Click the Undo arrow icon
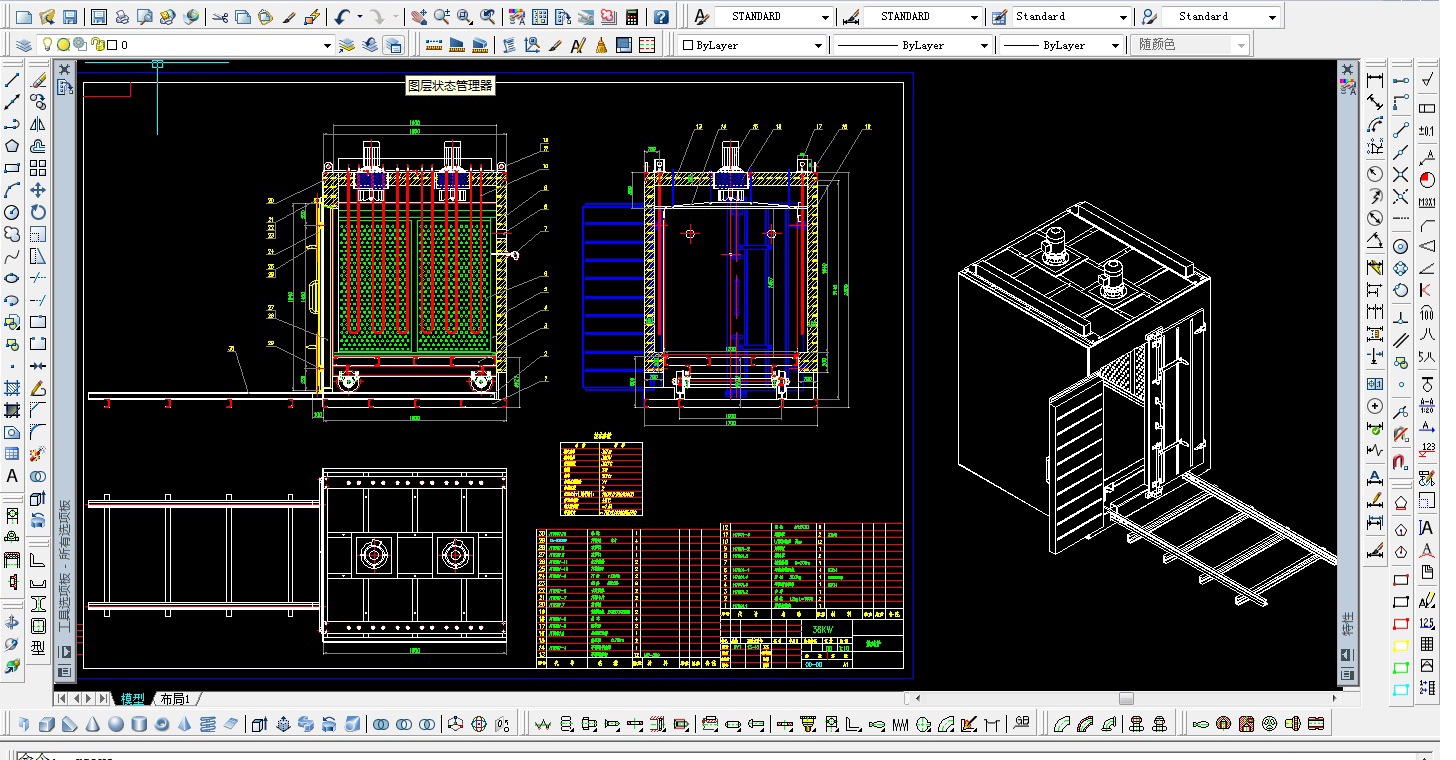The height and width of the screenshot is (760, 1456). click(x=342, y=17)
